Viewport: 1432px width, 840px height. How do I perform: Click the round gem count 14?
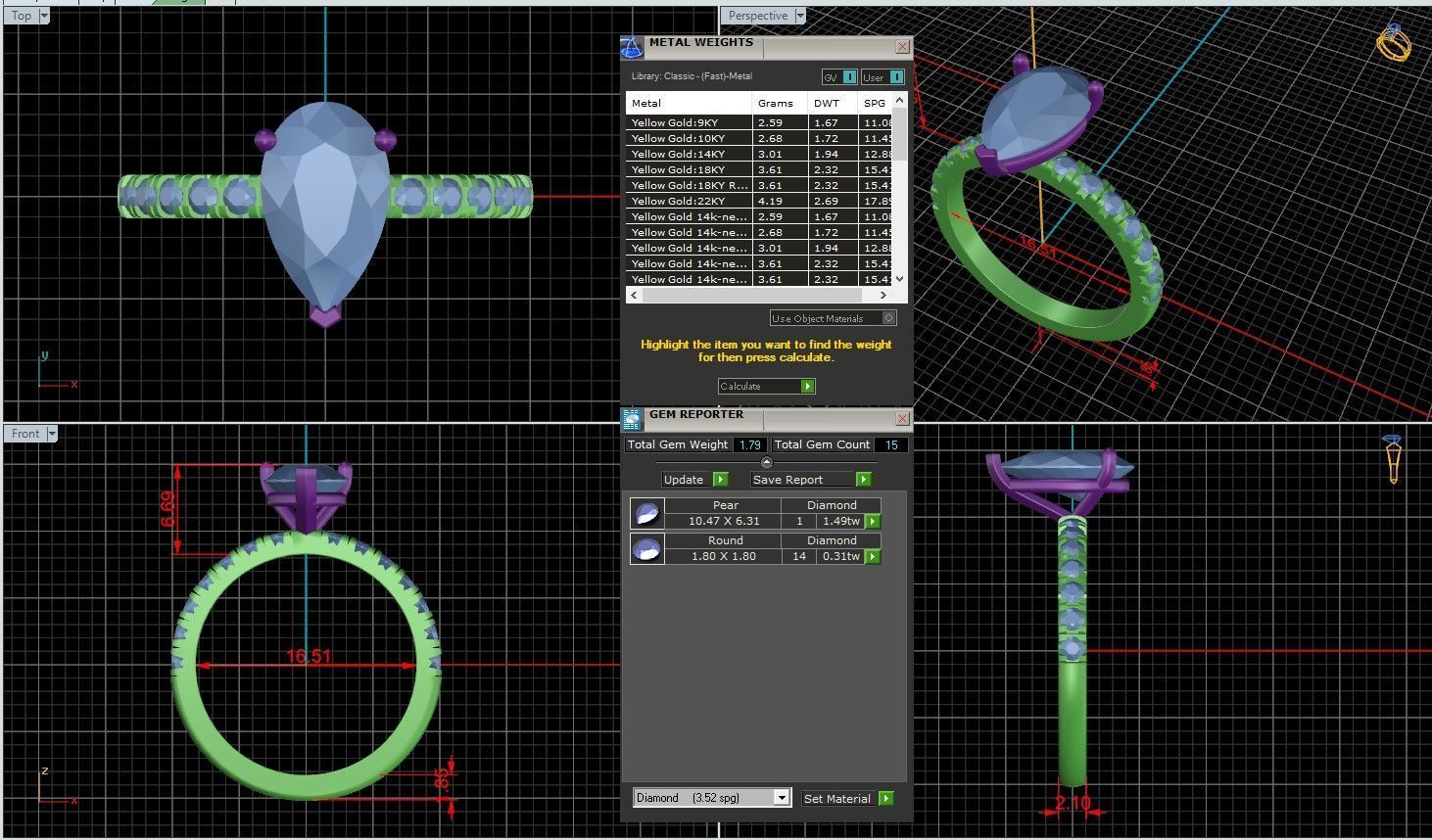tap(799, 556)
